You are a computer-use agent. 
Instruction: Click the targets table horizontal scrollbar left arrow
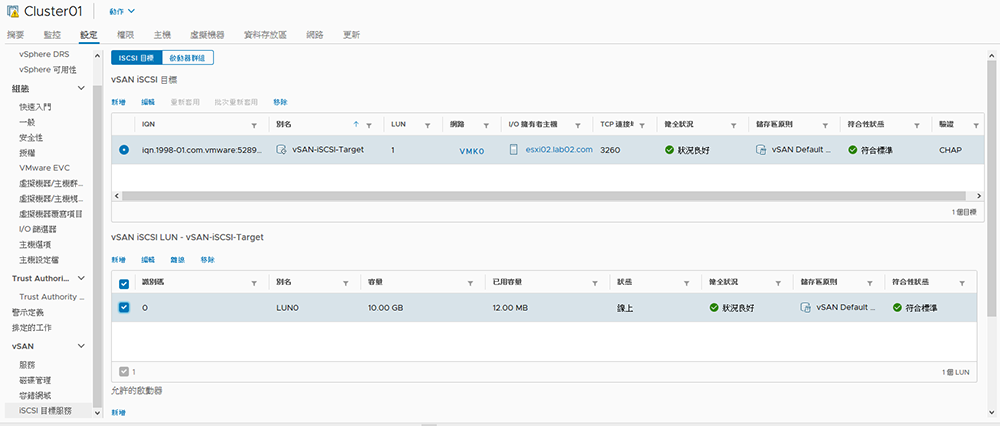(x=116, y=196)
